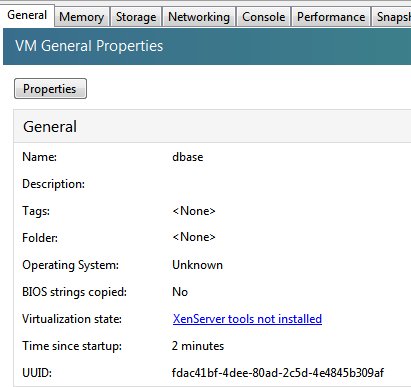Screen dimensions: 411x387
Task: Switch to the Networking tab
Action: point(199,17)
